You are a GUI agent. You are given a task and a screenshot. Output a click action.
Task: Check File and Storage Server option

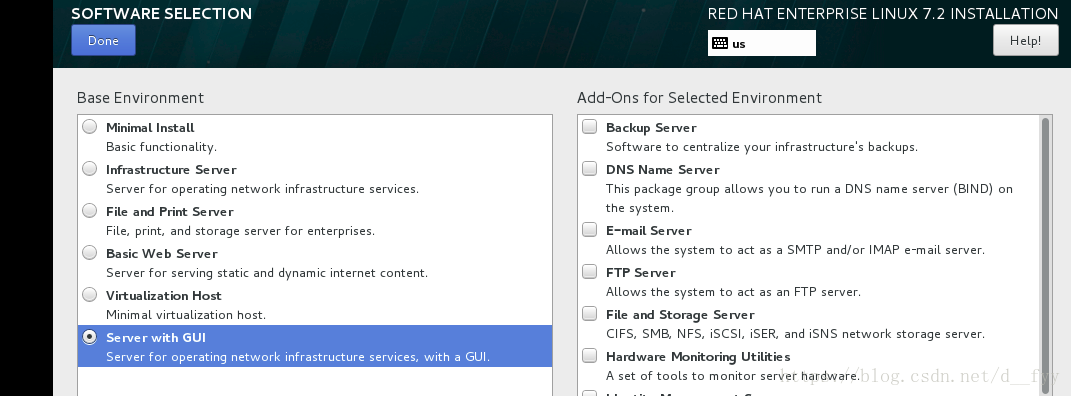point(589,313)
